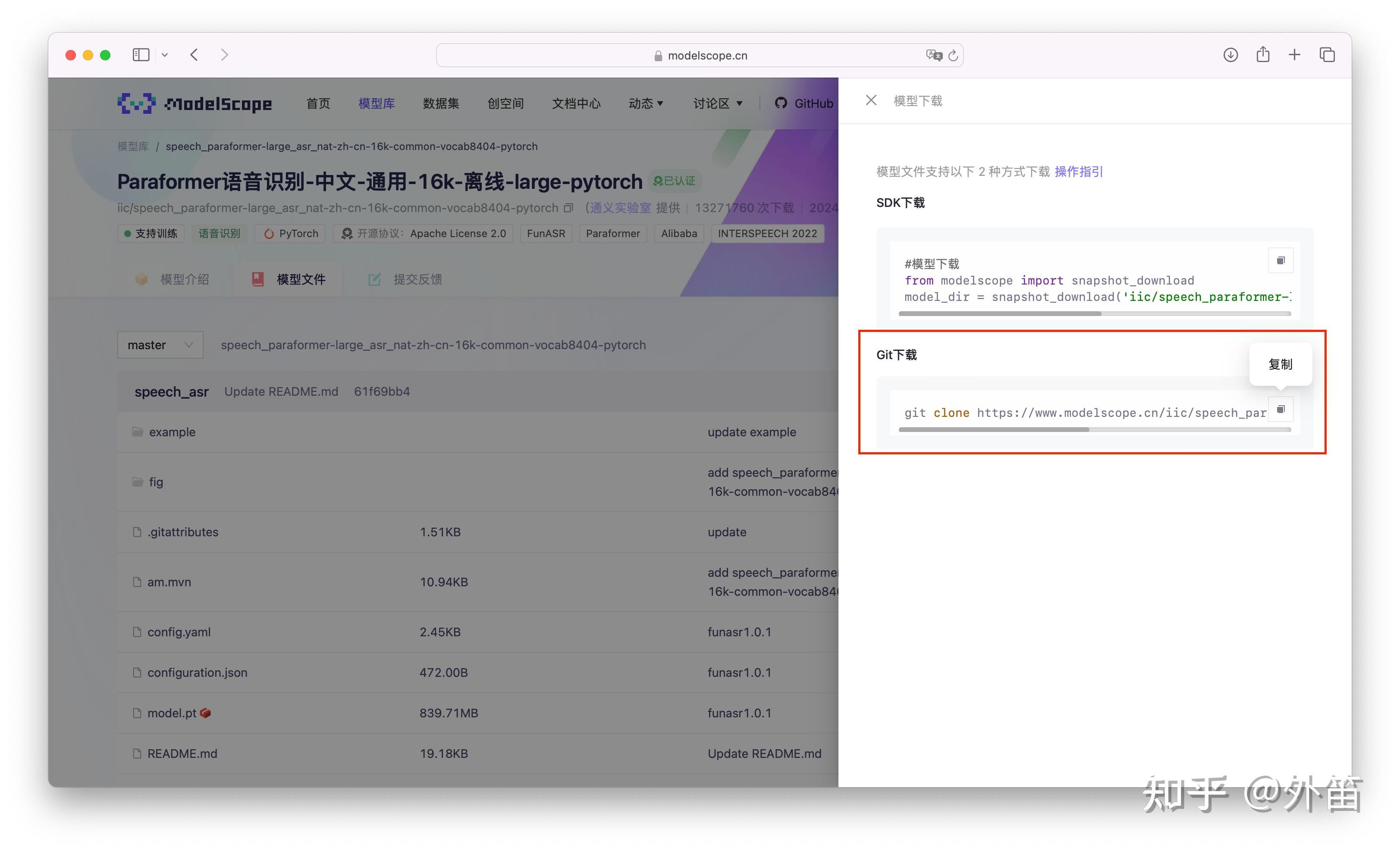
Task: Click the Safari share icon
Action: 1262,55
